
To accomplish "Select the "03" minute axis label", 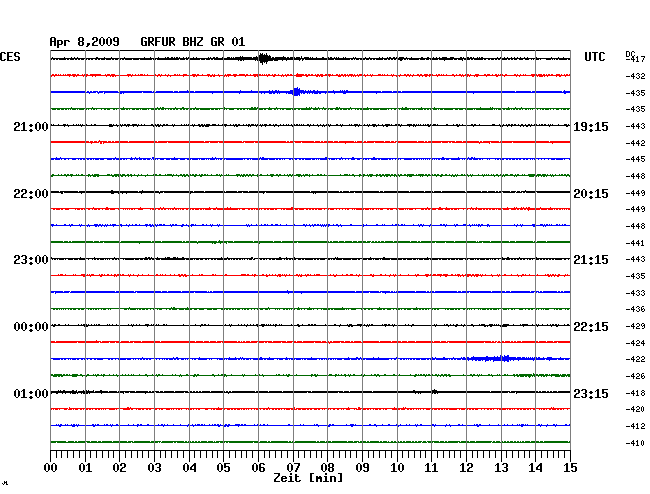I will pos(154,468).
